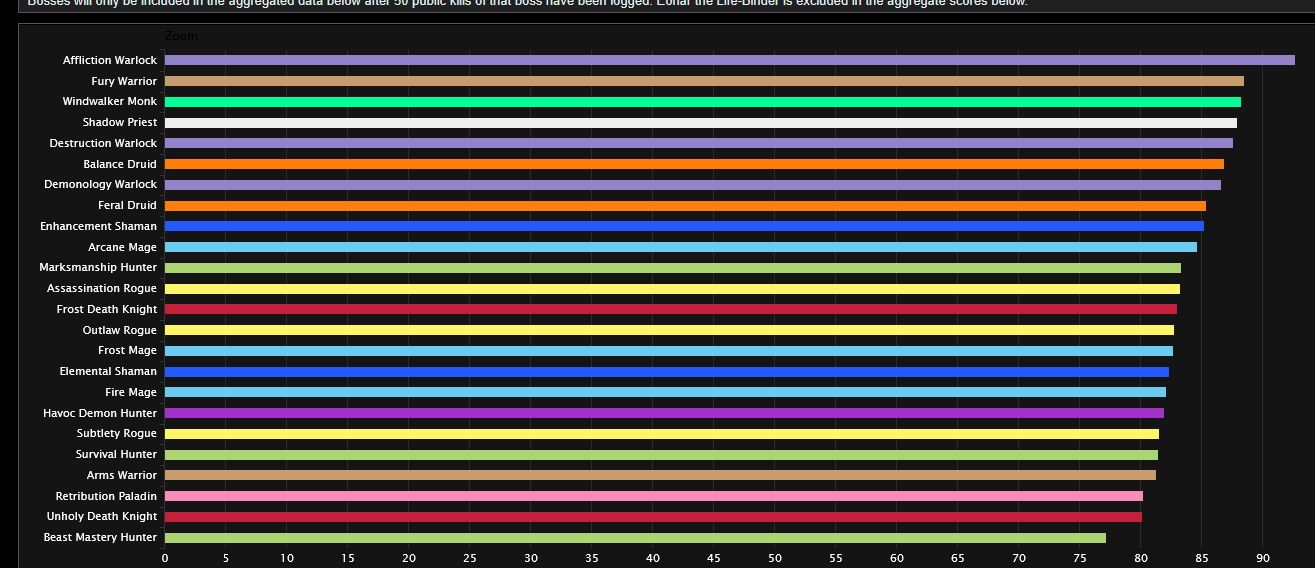Viewport: 1315px width, 568px height.
Task: Click the Fire Mage bar
Action: (x=665, y=392)
